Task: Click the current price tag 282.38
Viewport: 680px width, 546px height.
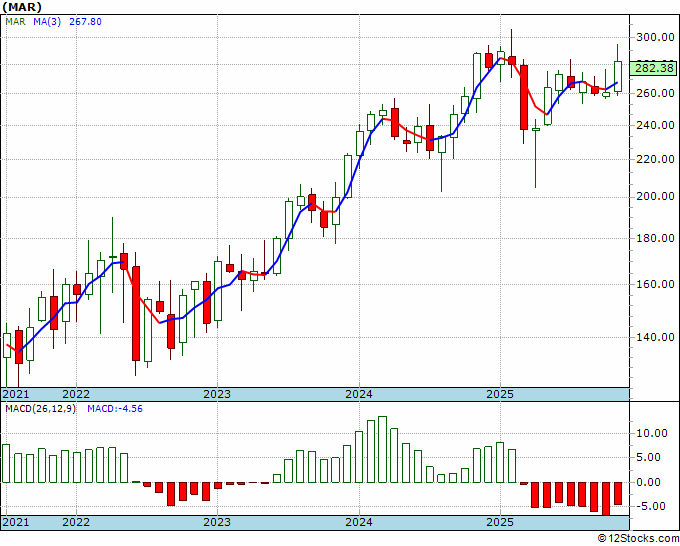Action: tap(654, 68)
